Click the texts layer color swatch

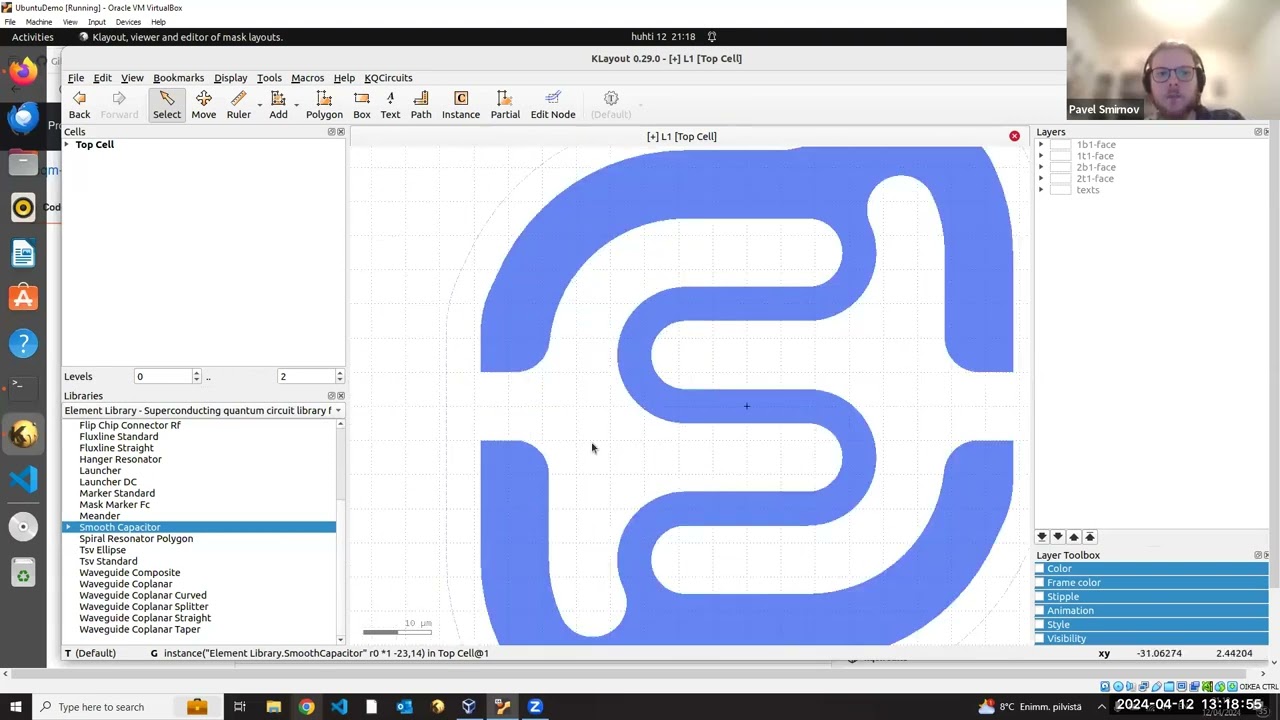tap(1061, 190)
